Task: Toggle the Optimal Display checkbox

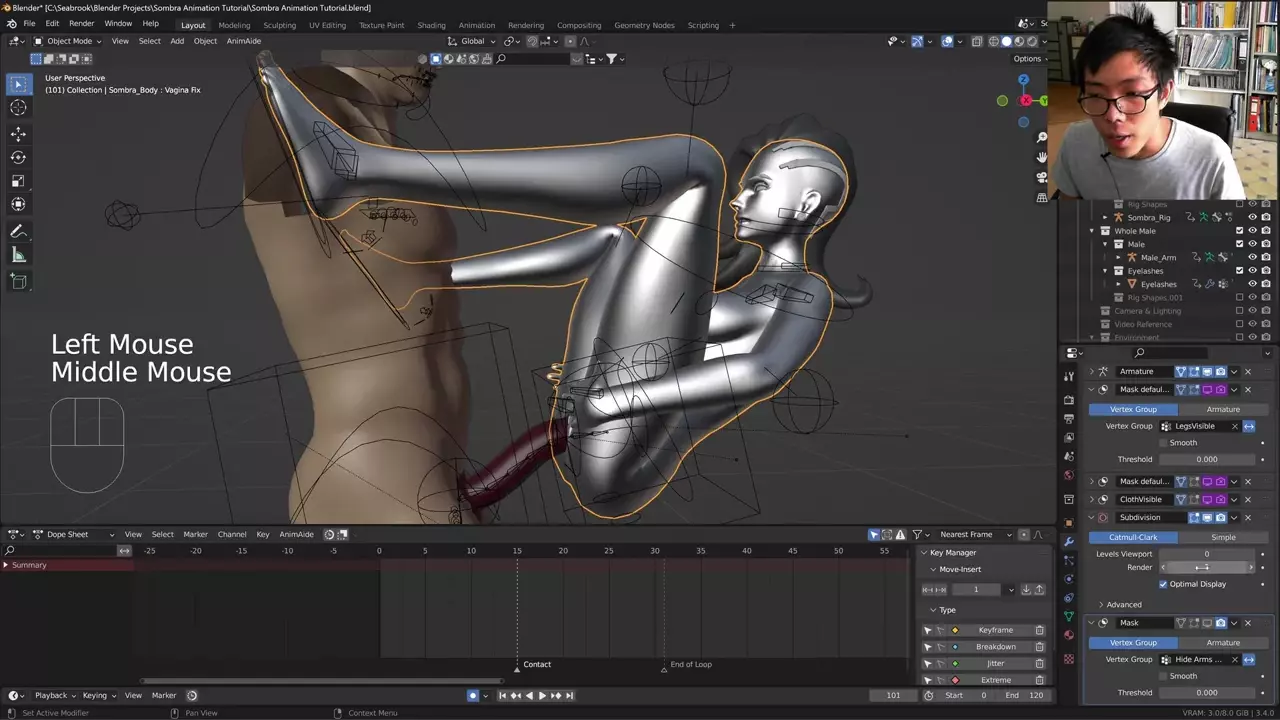Action: (1163, 584)
